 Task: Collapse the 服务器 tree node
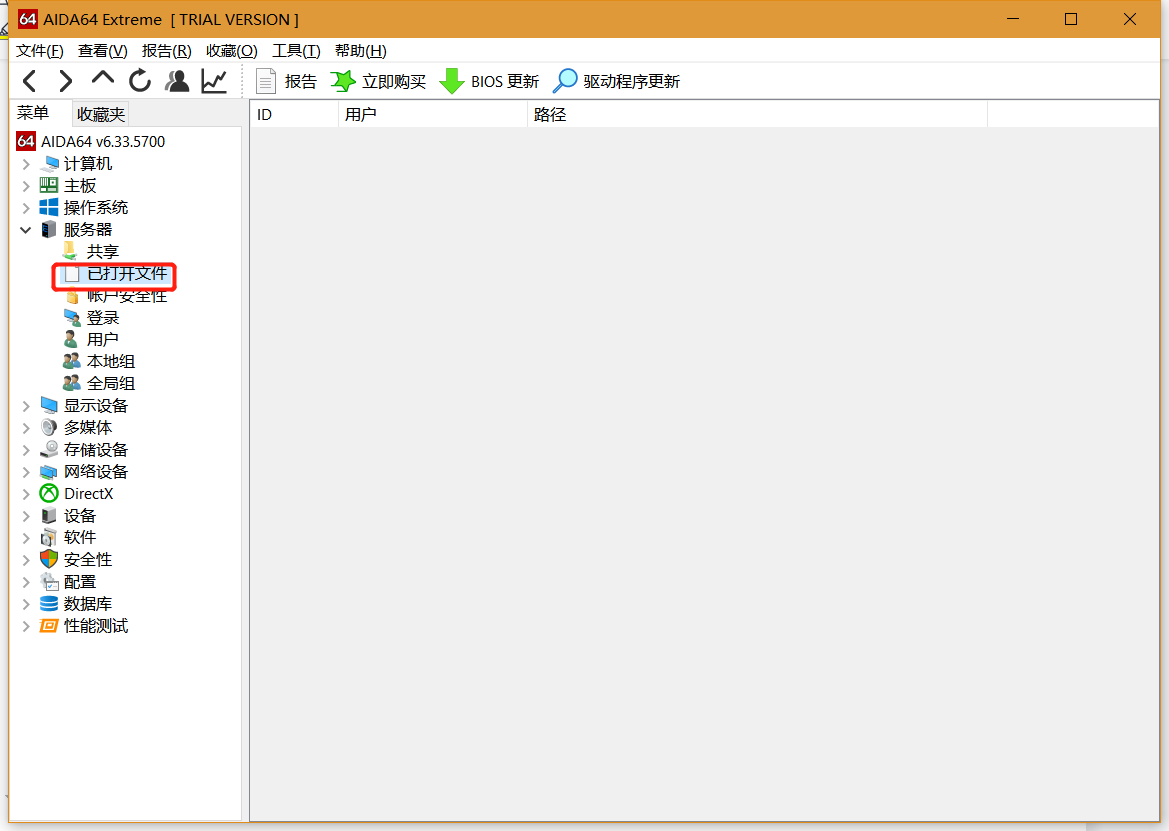tap(26, 230)
